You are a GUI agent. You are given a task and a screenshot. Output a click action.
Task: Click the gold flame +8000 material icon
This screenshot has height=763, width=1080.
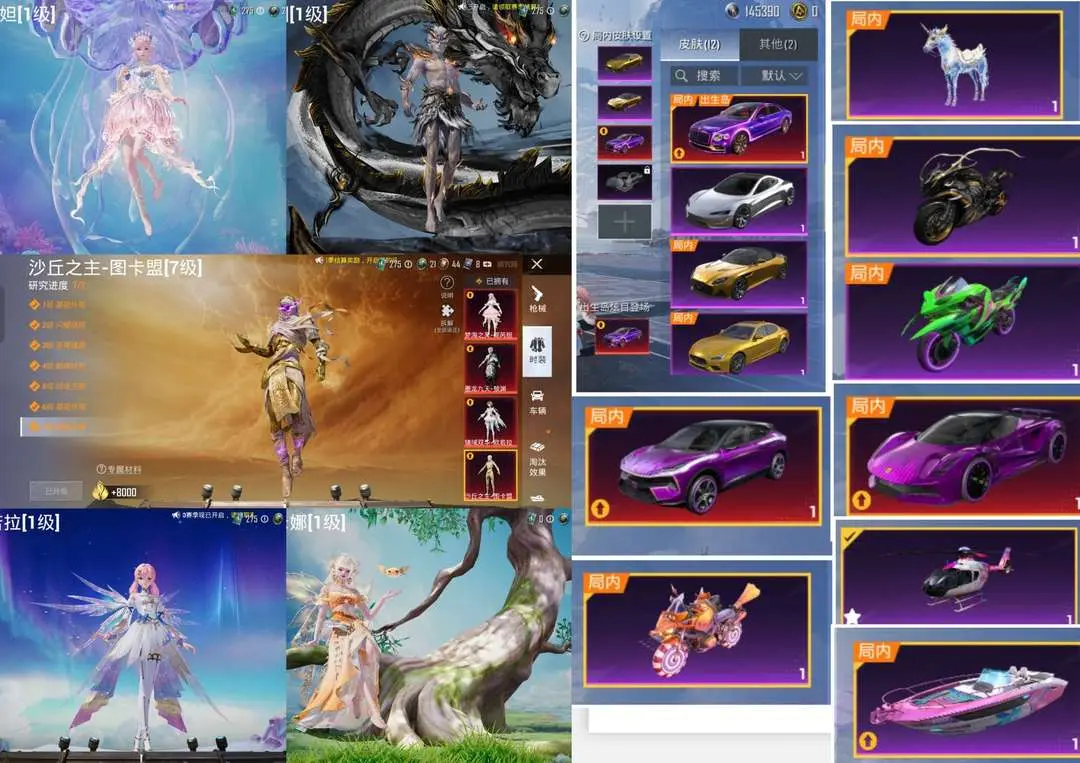[101, 491]
